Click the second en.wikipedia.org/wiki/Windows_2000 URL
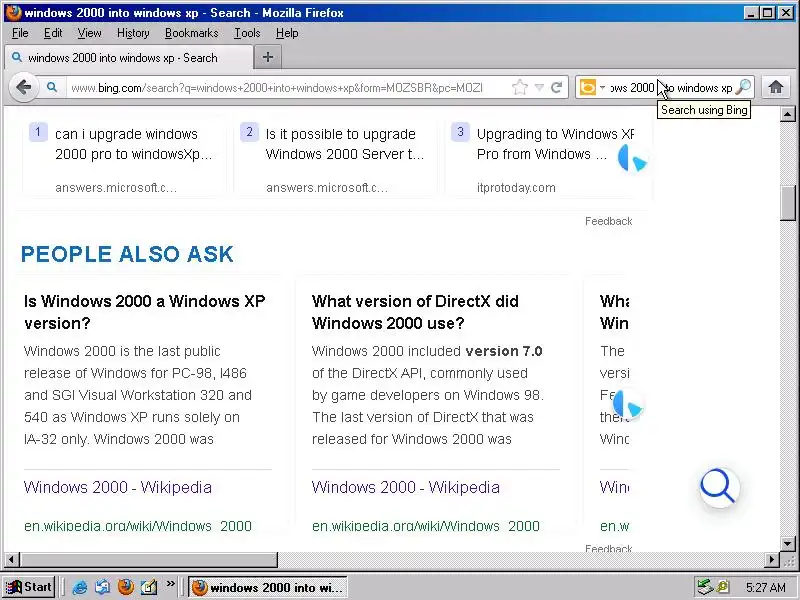The image size is (800, 600). coord(426,526)
